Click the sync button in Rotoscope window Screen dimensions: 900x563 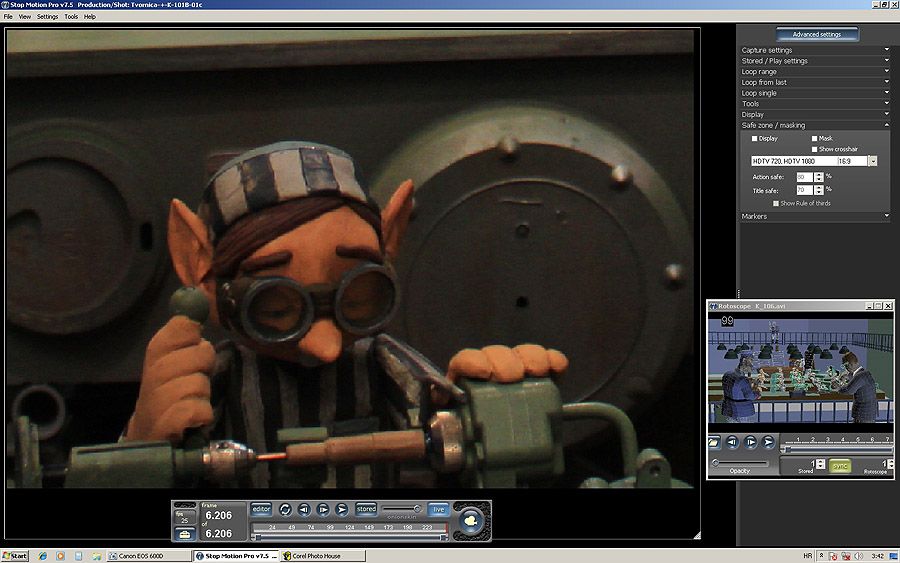click(x=840, y=465)
